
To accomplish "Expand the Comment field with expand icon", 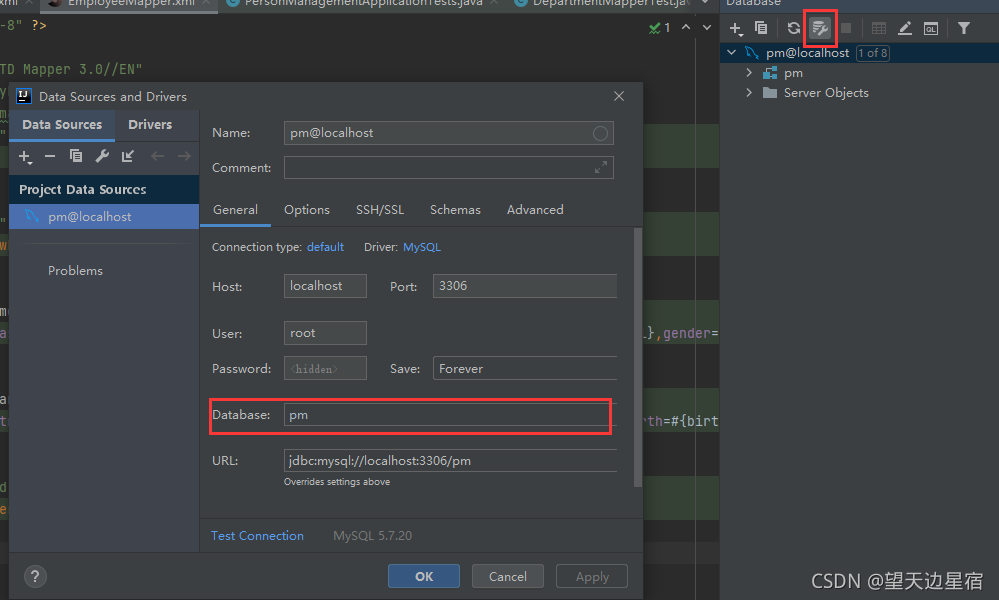I will click(x=600, y=168).
